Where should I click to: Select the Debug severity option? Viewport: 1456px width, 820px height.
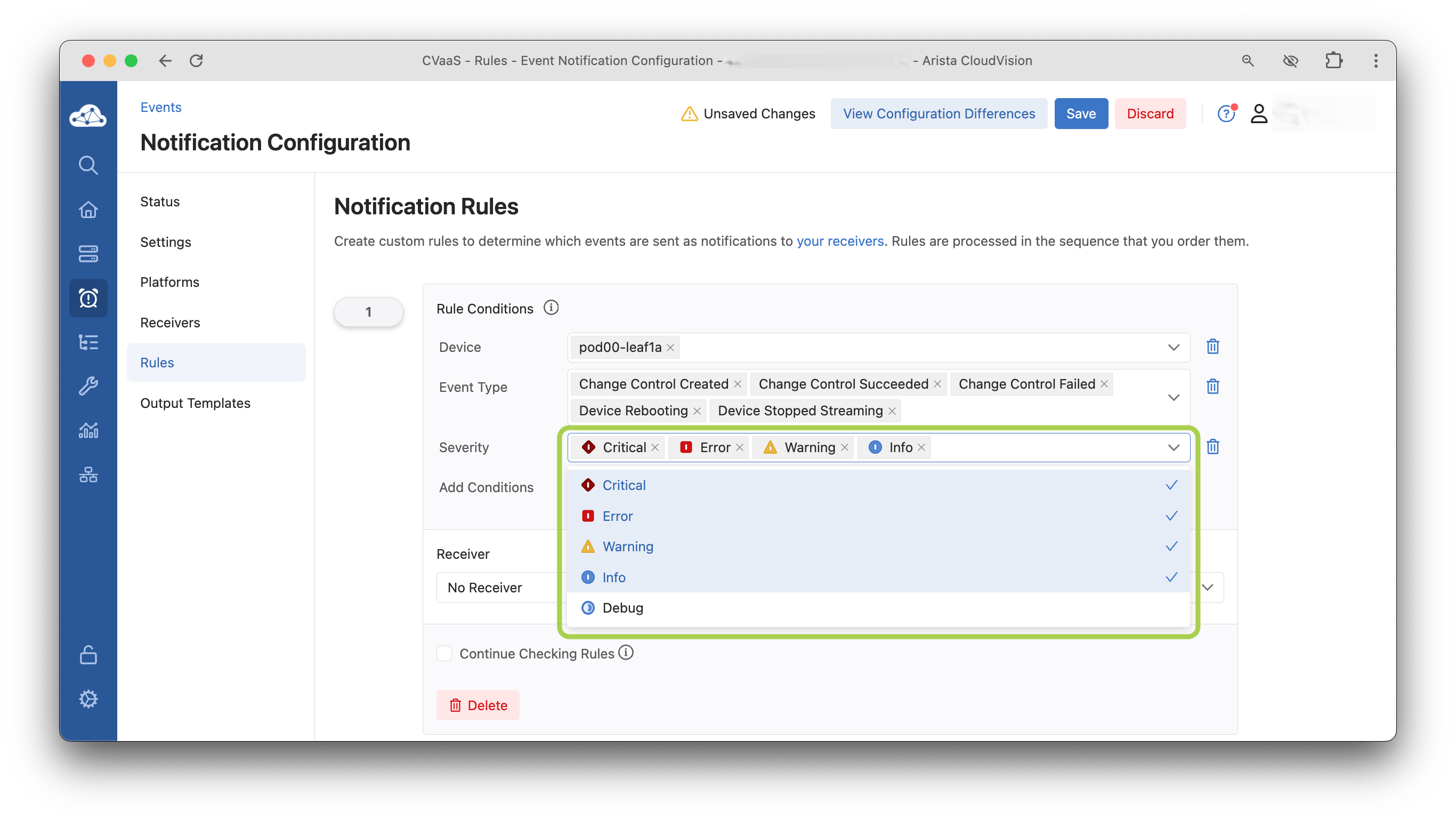(x=622, y=608)
